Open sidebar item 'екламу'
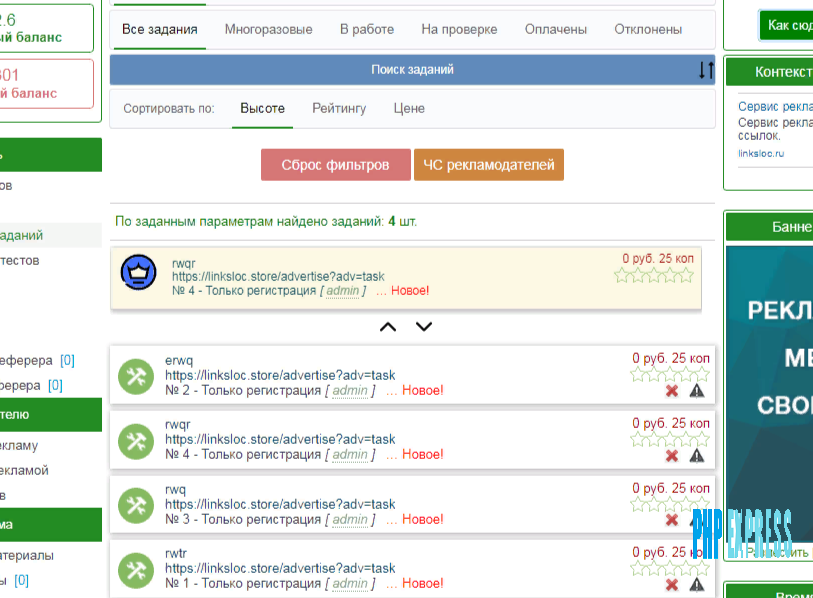Viewport: 813px width, 598px height. 19,446
